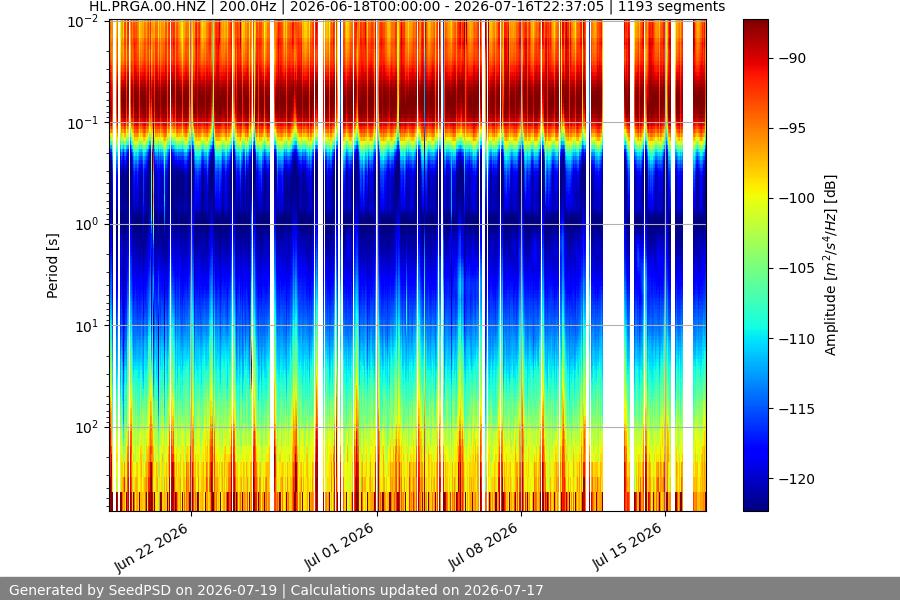Click the 'Period [s]' y-axis label

coord(52,266)
